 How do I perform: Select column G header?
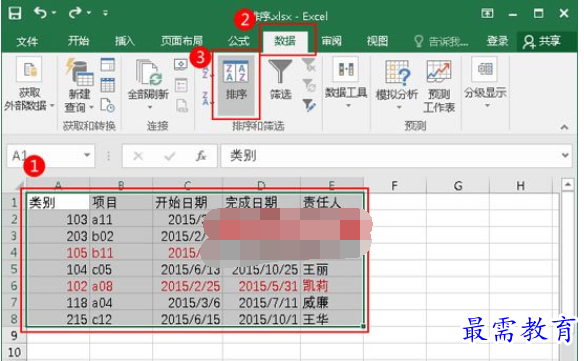click(x=458, y=186)
